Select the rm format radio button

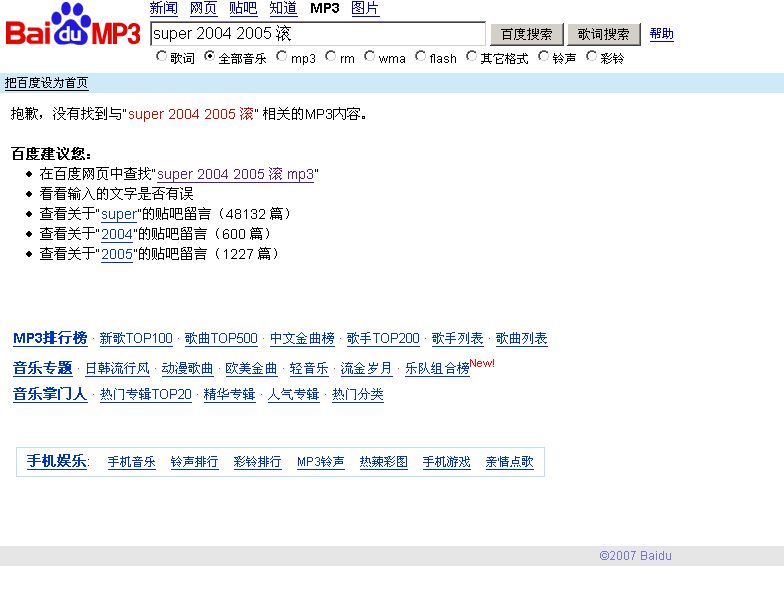330,56
